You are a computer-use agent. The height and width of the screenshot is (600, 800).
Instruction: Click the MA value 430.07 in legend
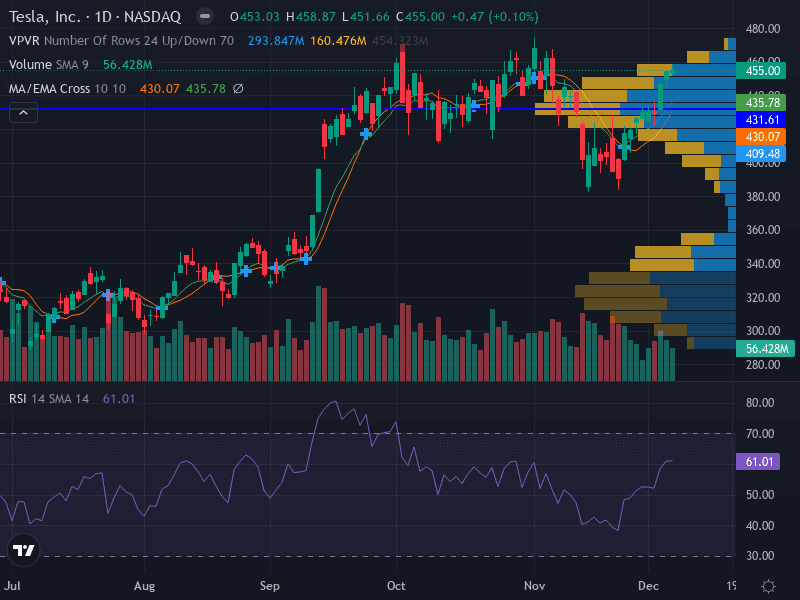coord(160,89)
